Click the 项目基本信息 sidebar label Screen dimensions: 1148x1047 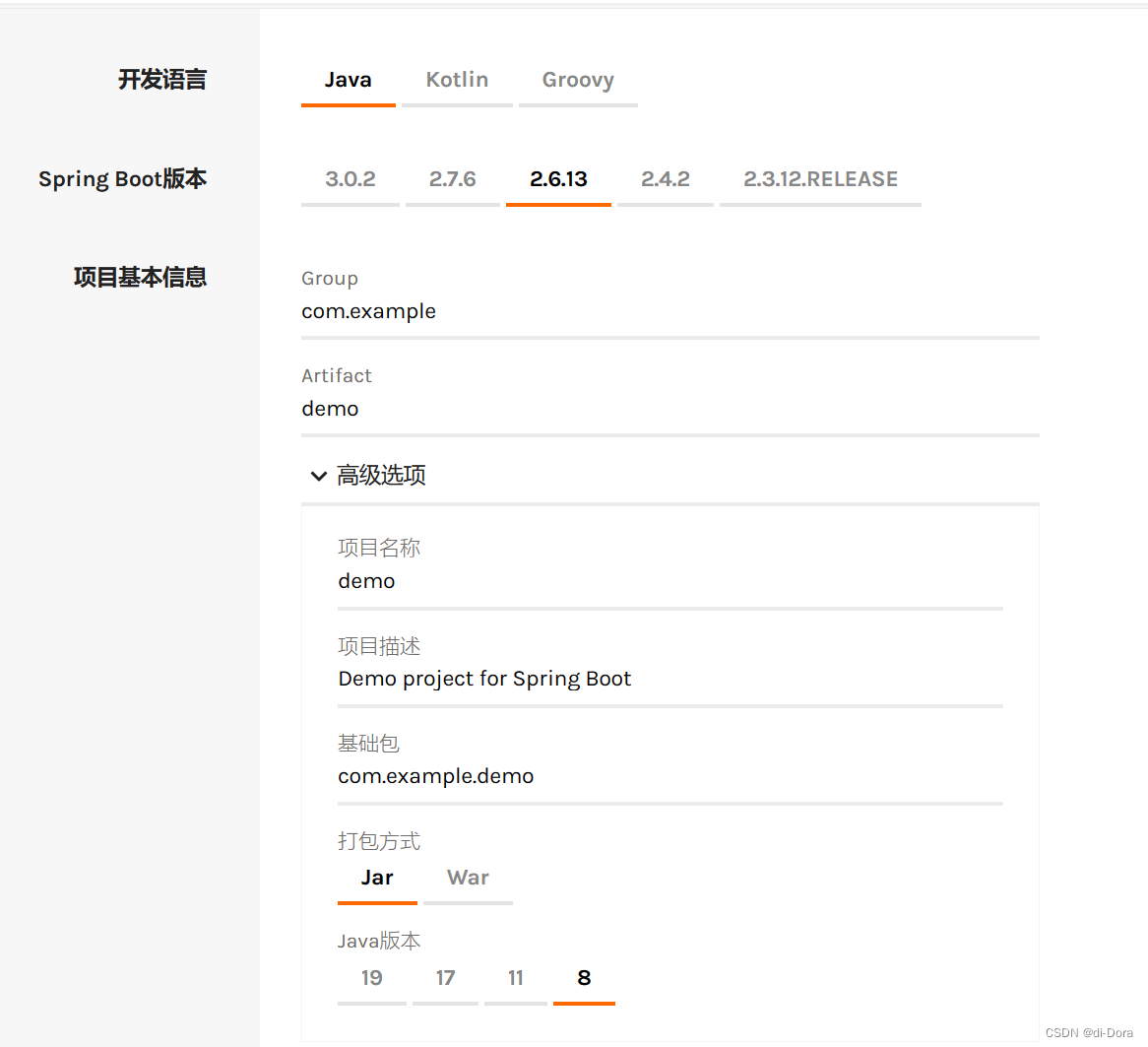141,277
